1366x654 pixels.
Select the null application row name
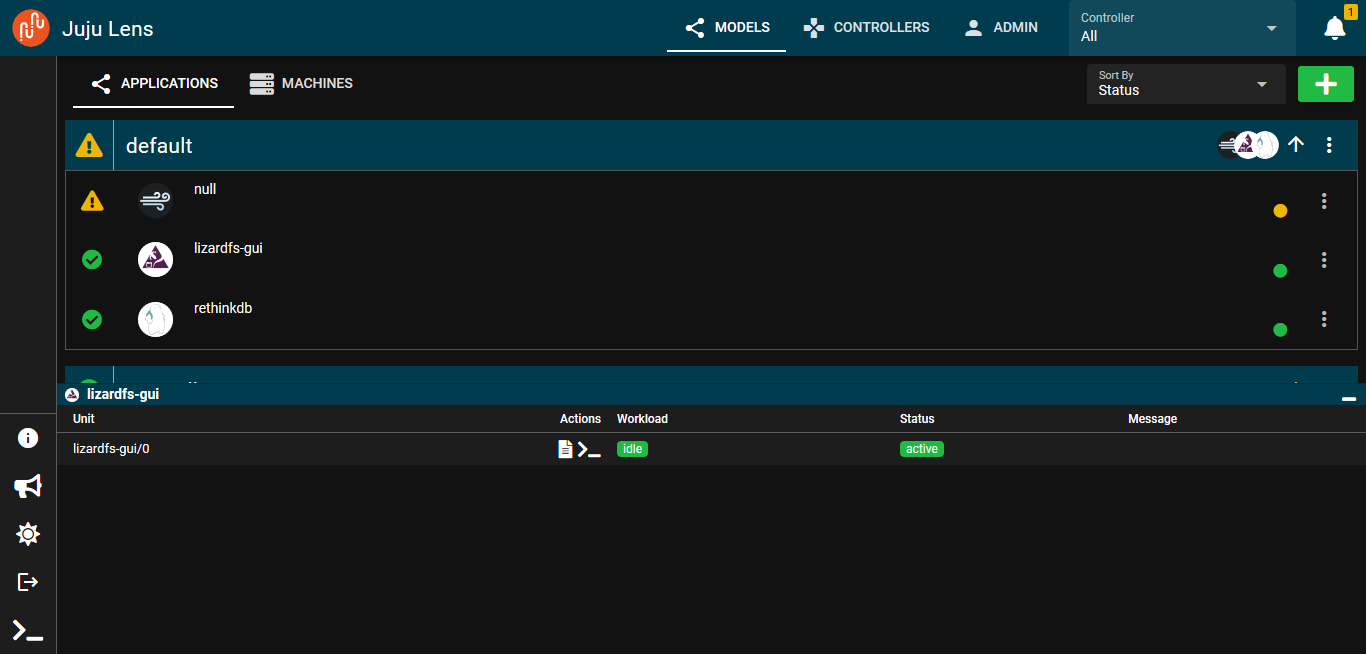(205, 189)
